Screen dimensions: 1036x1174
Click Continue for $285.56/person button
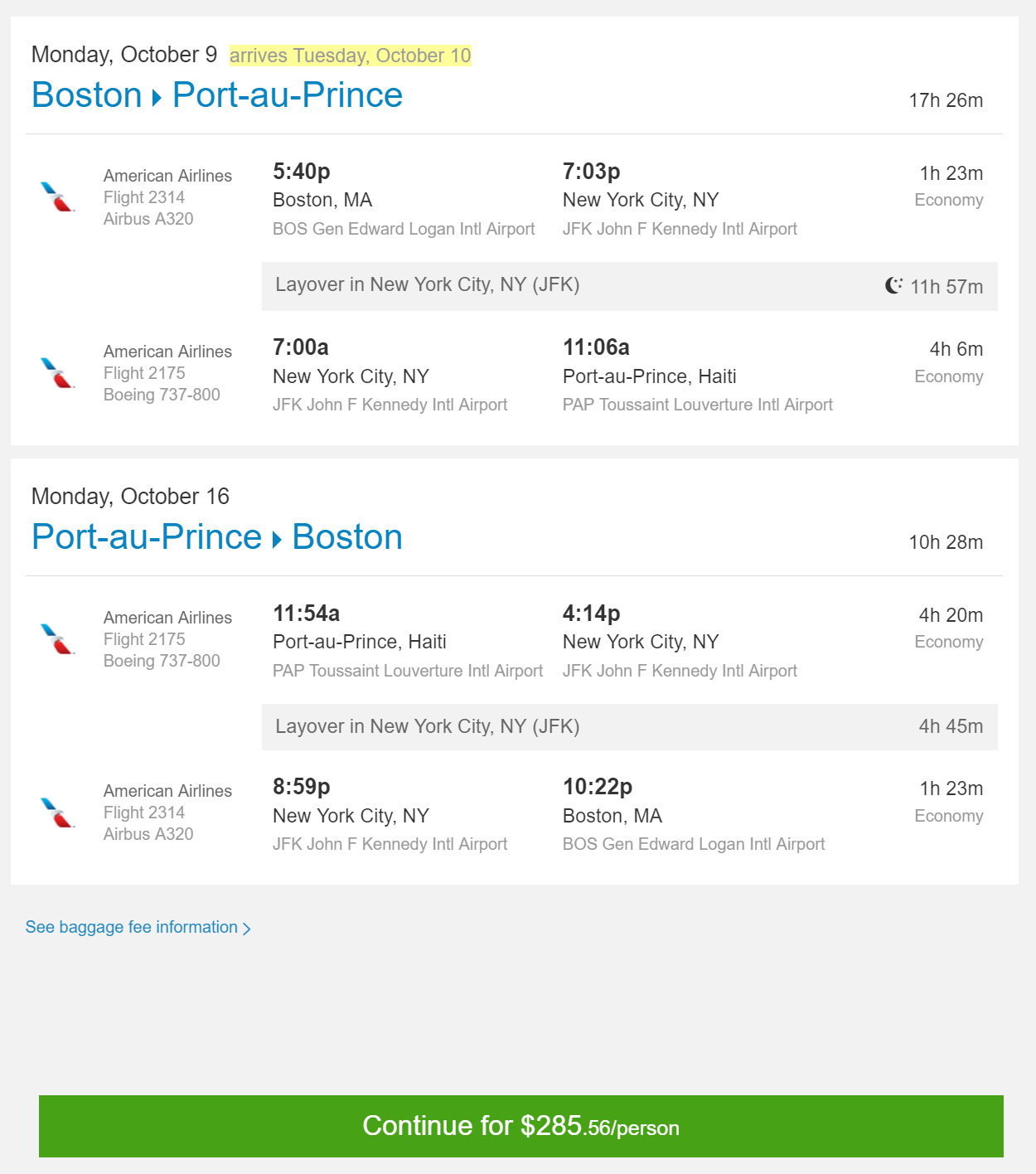(521, 1126)
